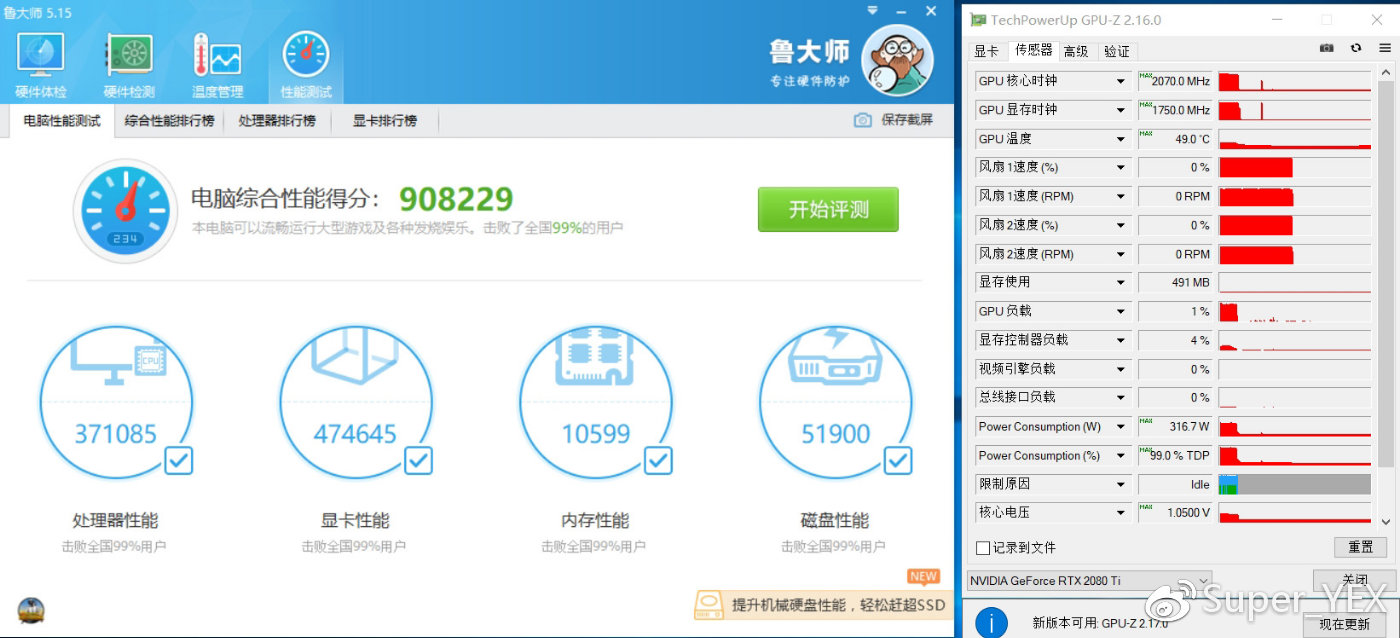1400x638 pixels.
Task: Expand the 显存使用 sensor dropdown
Action: (x=1121, y=282)
